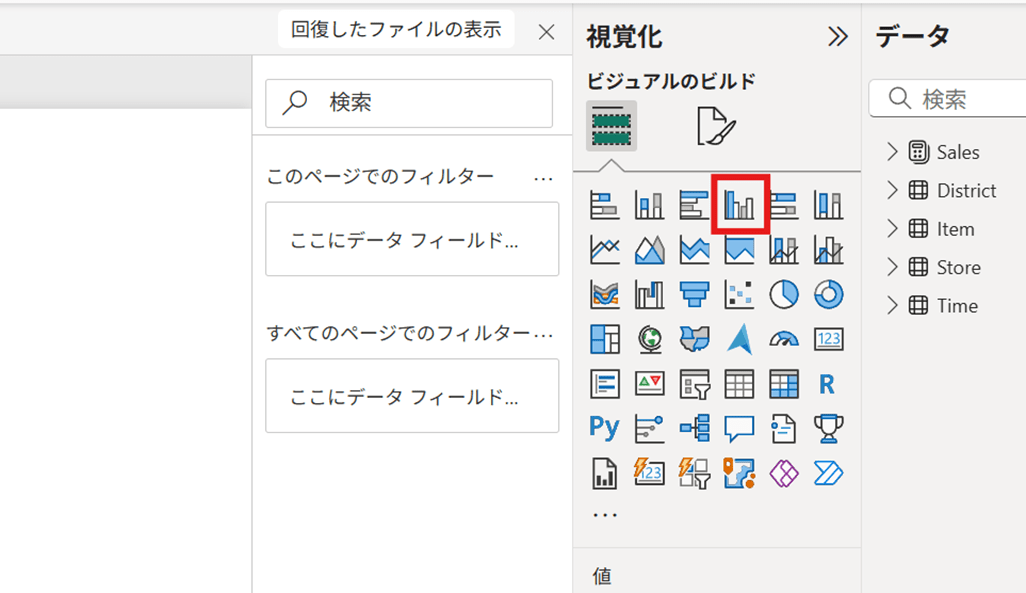Screen dimensions: 1026x593
Task: Expand the Sales table fields
Action: 893,152
